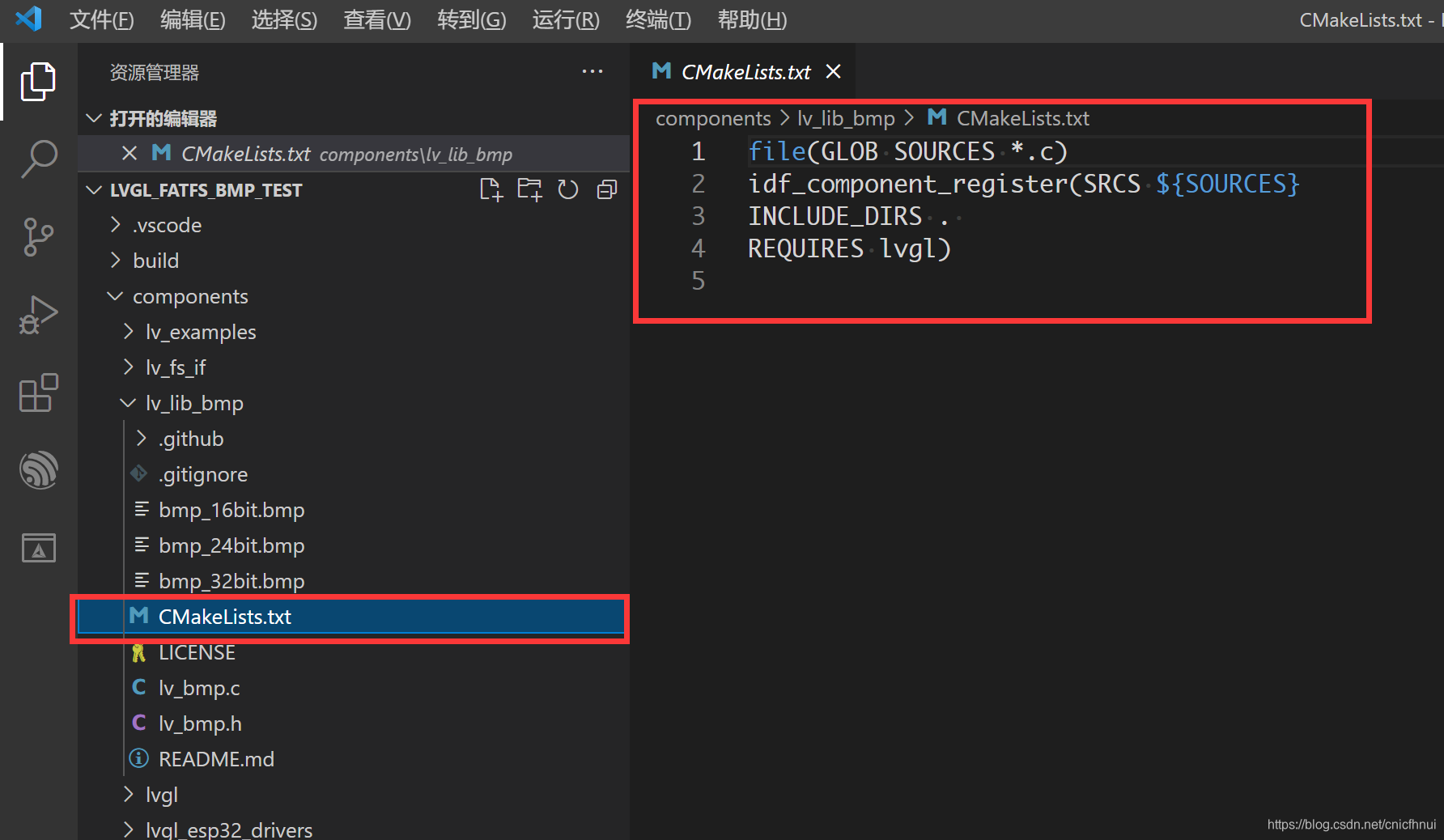Open the Search view in the activity bar

(38, 159)
